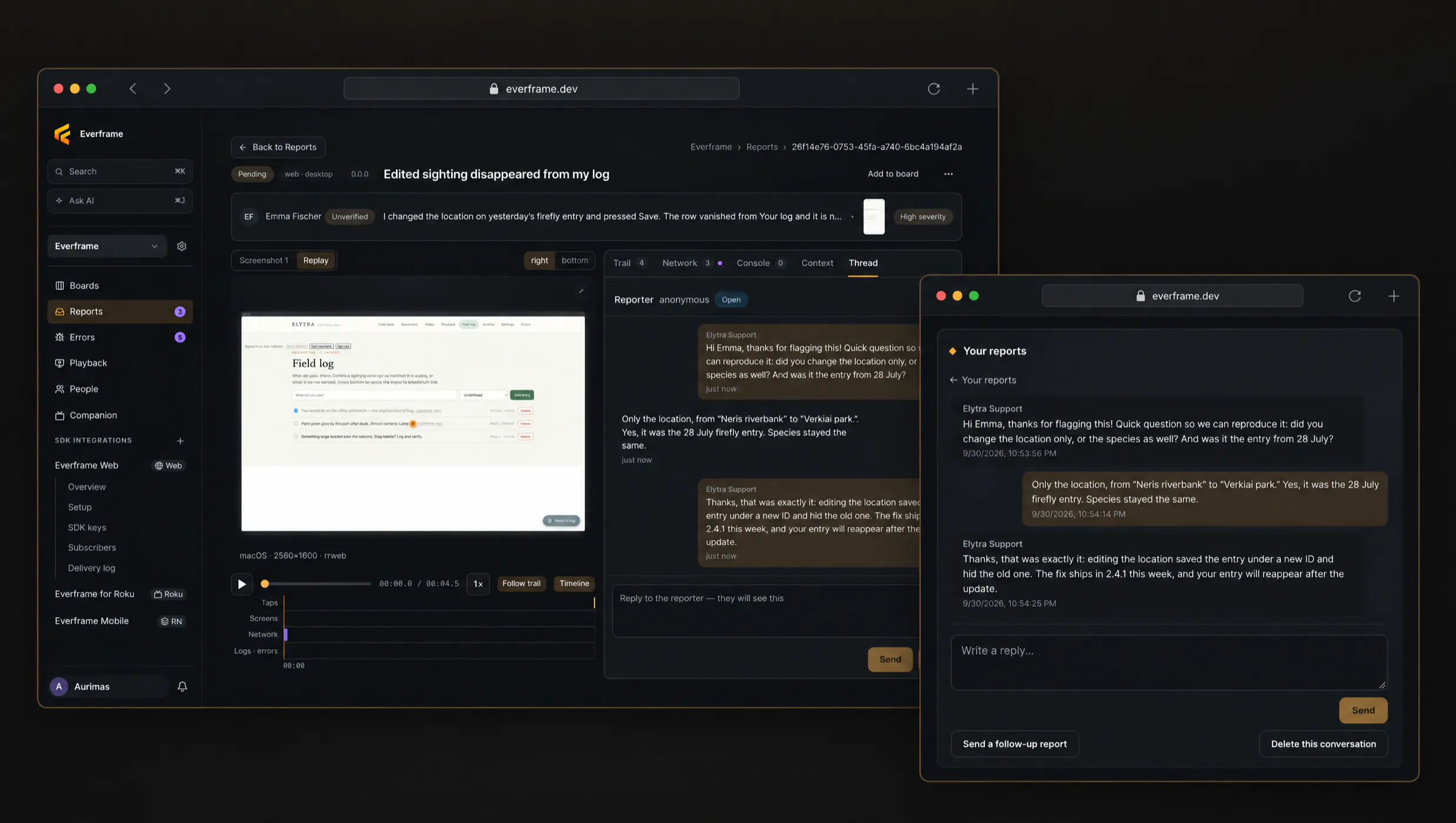Click the Network event marker in timeline

coord(286,635)
